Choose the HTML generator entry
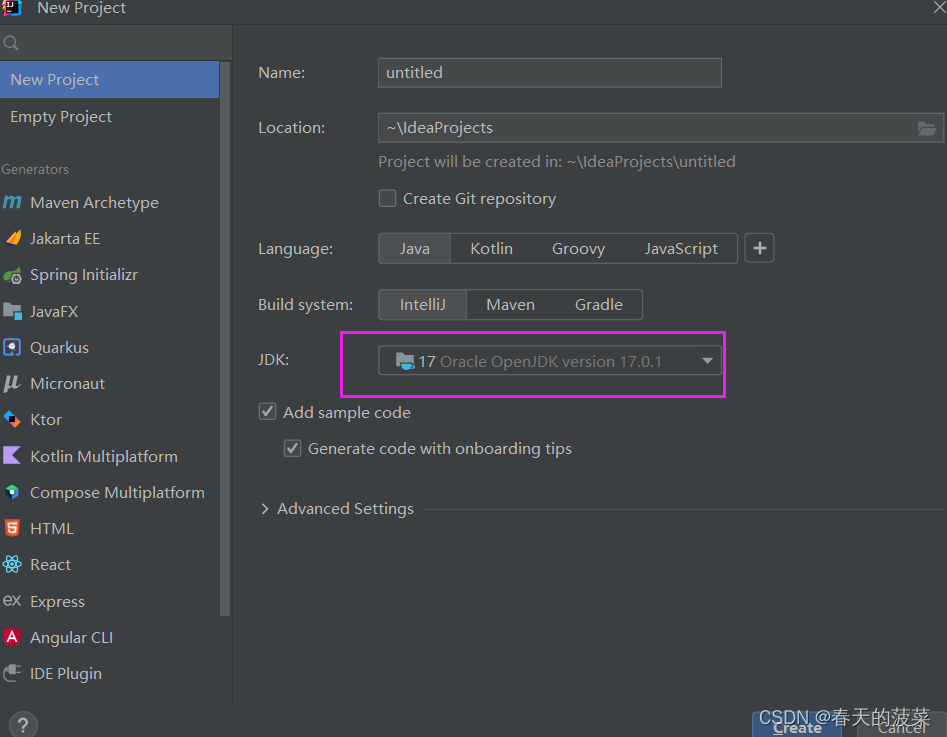This screenshot has width=947, height=737. point(109,529)
